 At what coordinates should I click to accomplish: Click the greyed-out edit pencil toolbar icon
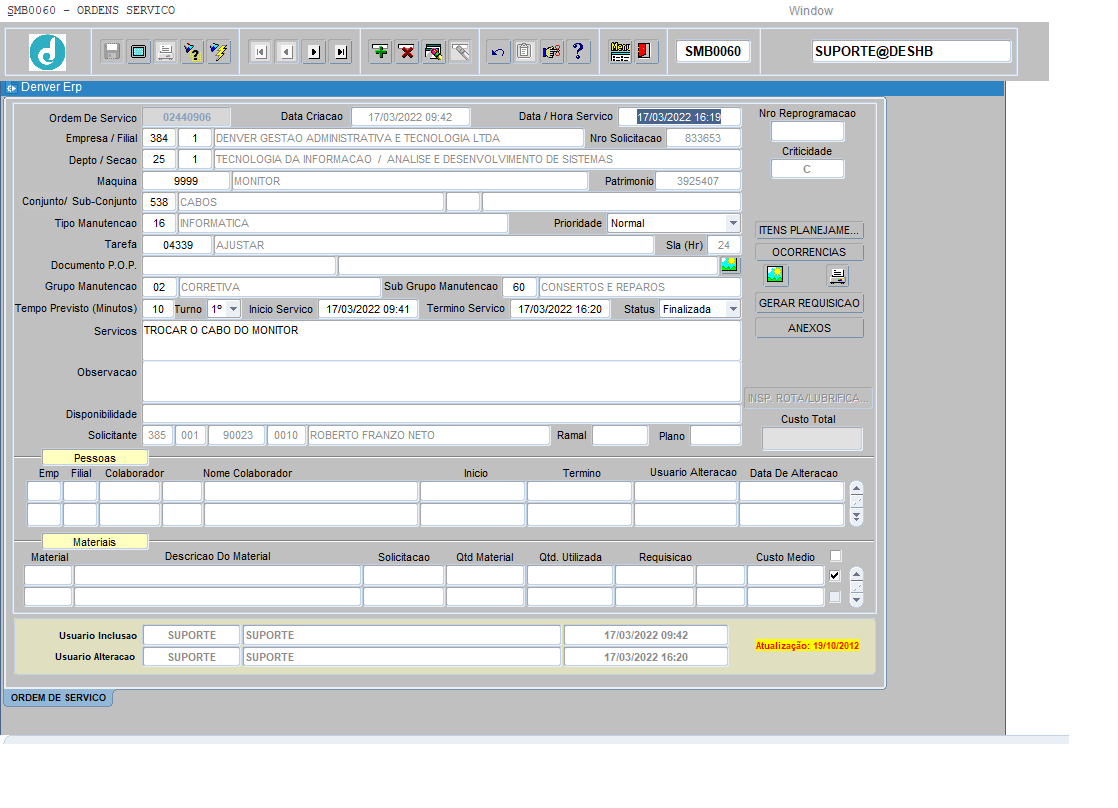[461, 52]
